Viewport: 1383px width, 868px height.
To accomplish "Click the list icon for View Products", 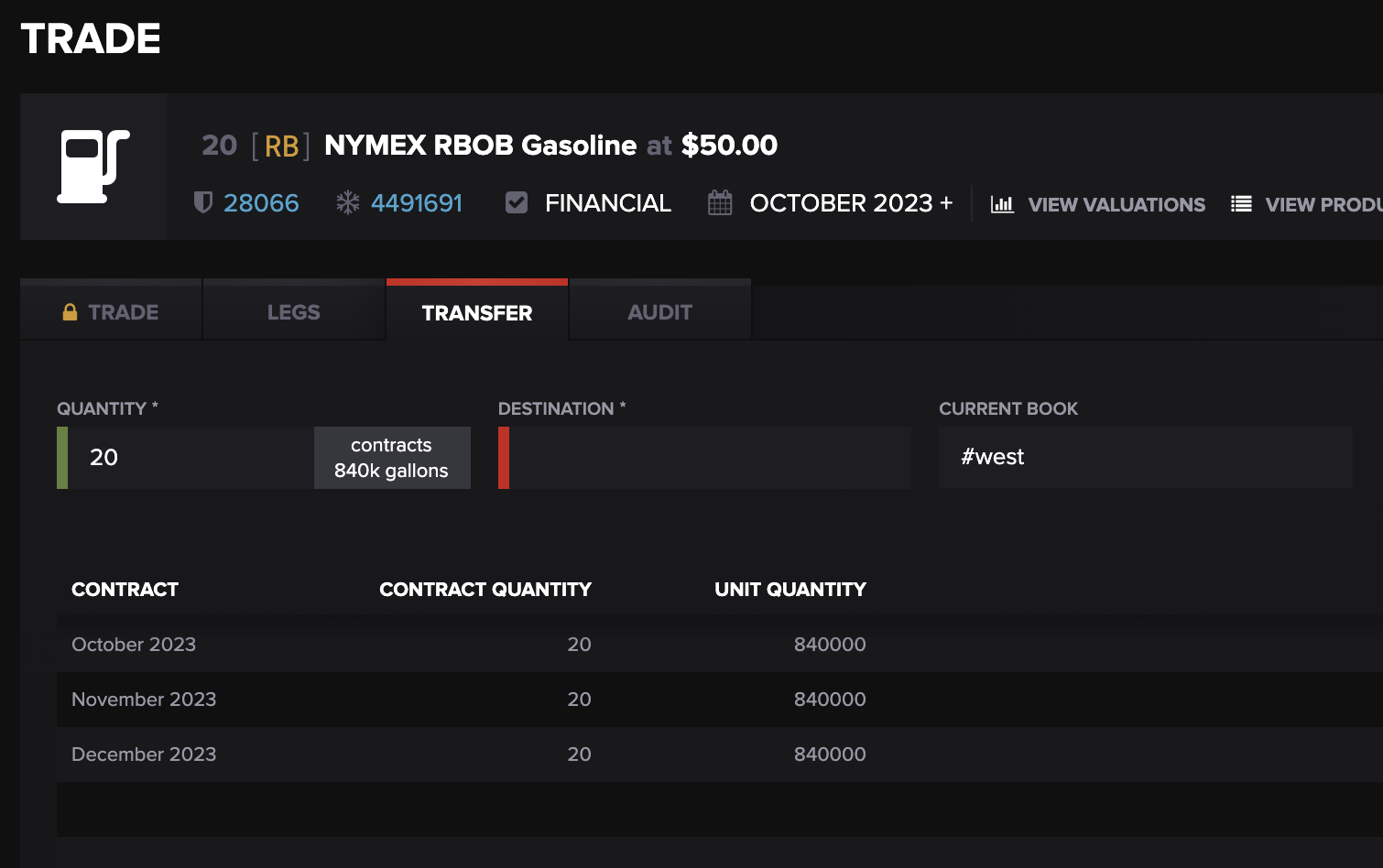I will pos(1241,204).
